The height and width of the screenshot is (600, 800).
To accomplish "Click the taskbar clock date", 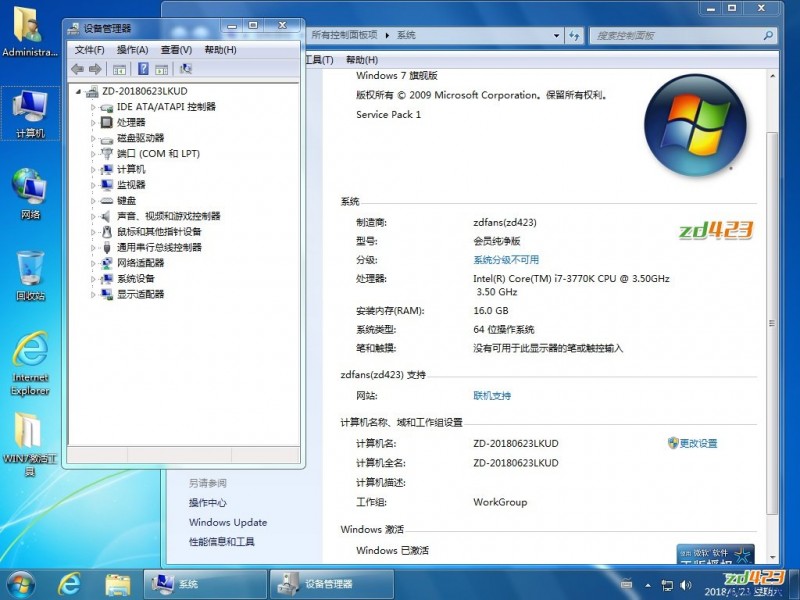I will click(x=744, y=592).
